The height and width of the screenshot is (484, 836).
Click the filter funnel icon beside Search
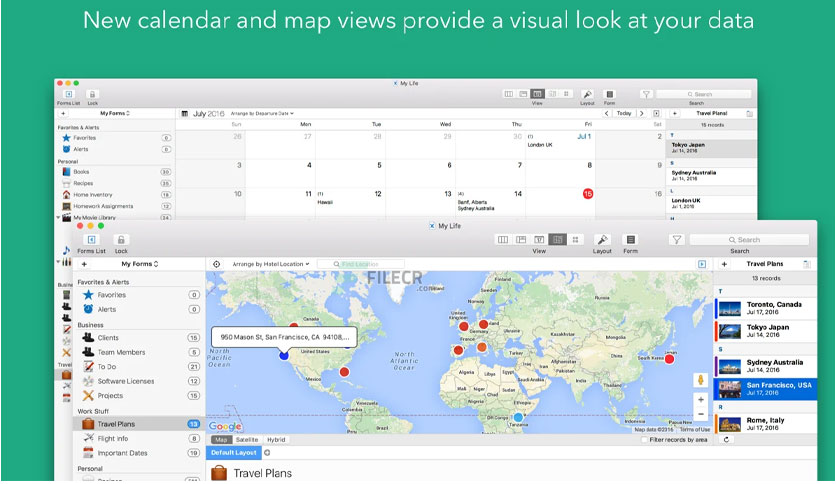click(677, 240)
